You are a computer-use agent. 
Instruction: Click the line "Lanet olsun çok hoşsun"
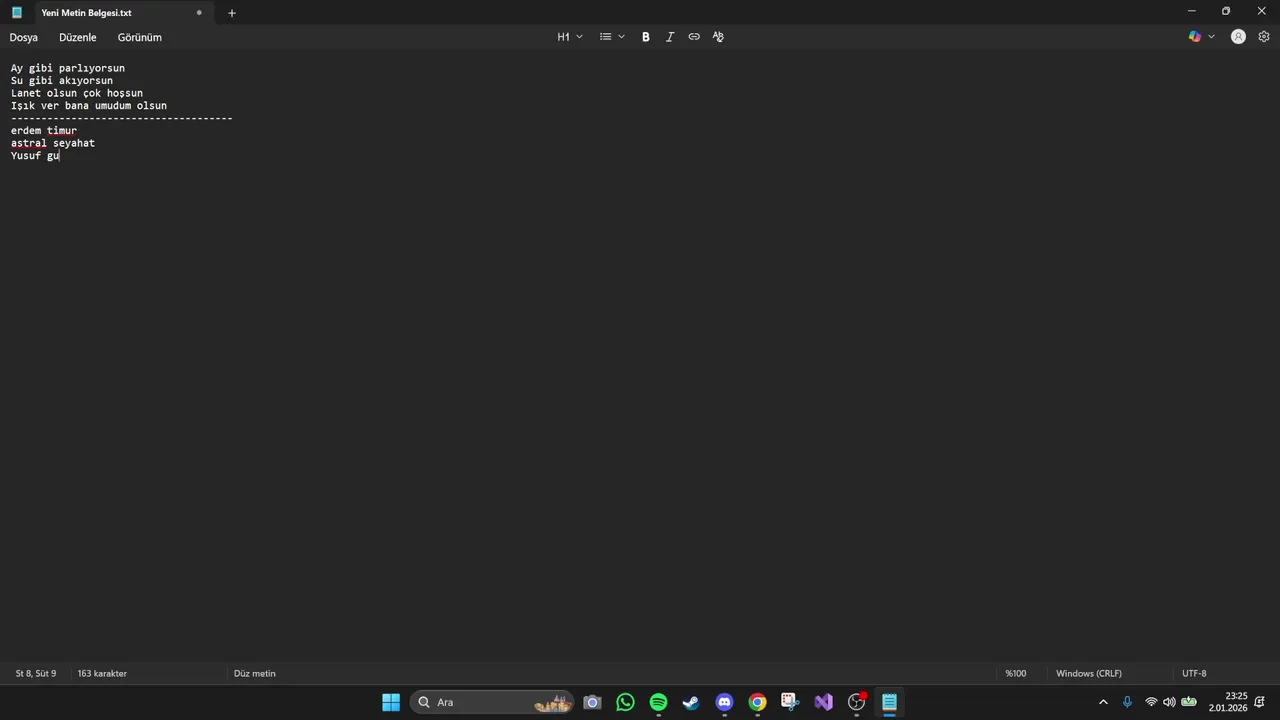pos(77,93)
